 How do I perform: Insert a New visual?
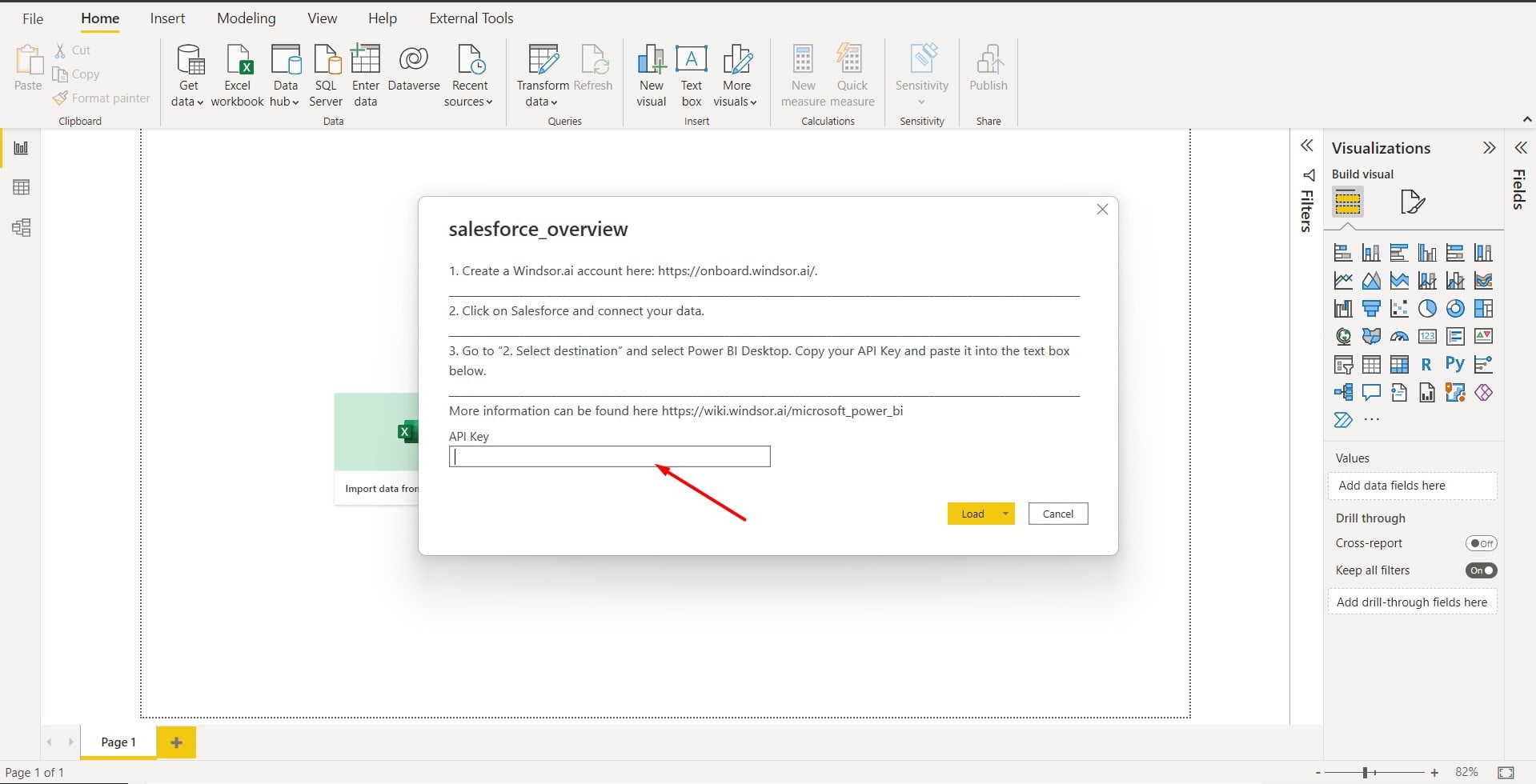coord(652,76)
